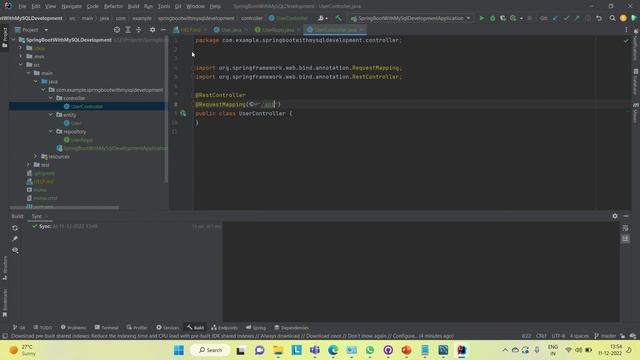Start debugging with the bug icon
Image resolution: width=640 pixels, height=360 pixels.
493,18
